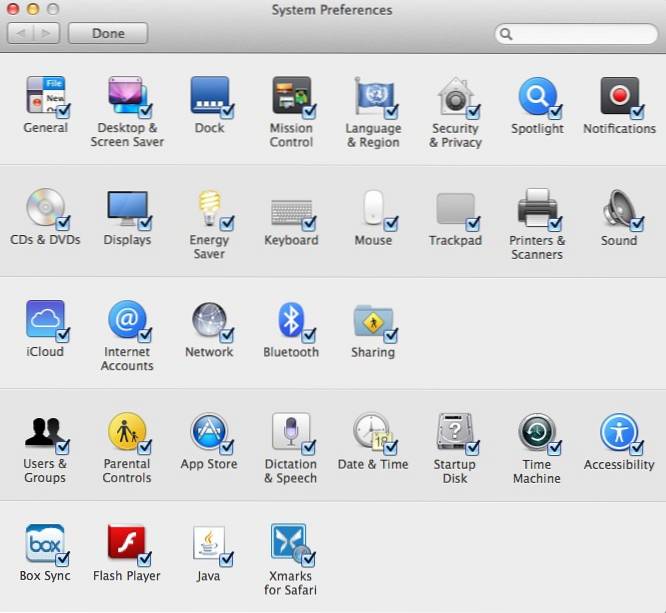Image resolution: width=666 pixels, height=613 pixels.
Task: Open the Printers & Scanners icon
Action: [x=536, y=208]
